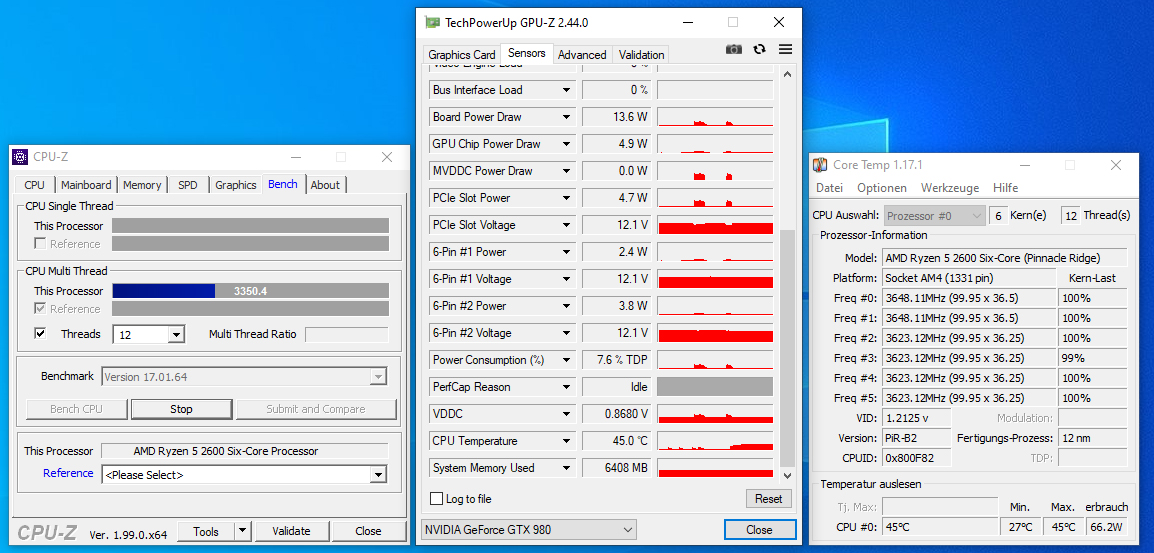The width and height of the screenshot is (1154, 553).
Task: Open the Mainboard tab in CPU-Z
Action: (x=86, y=185)
